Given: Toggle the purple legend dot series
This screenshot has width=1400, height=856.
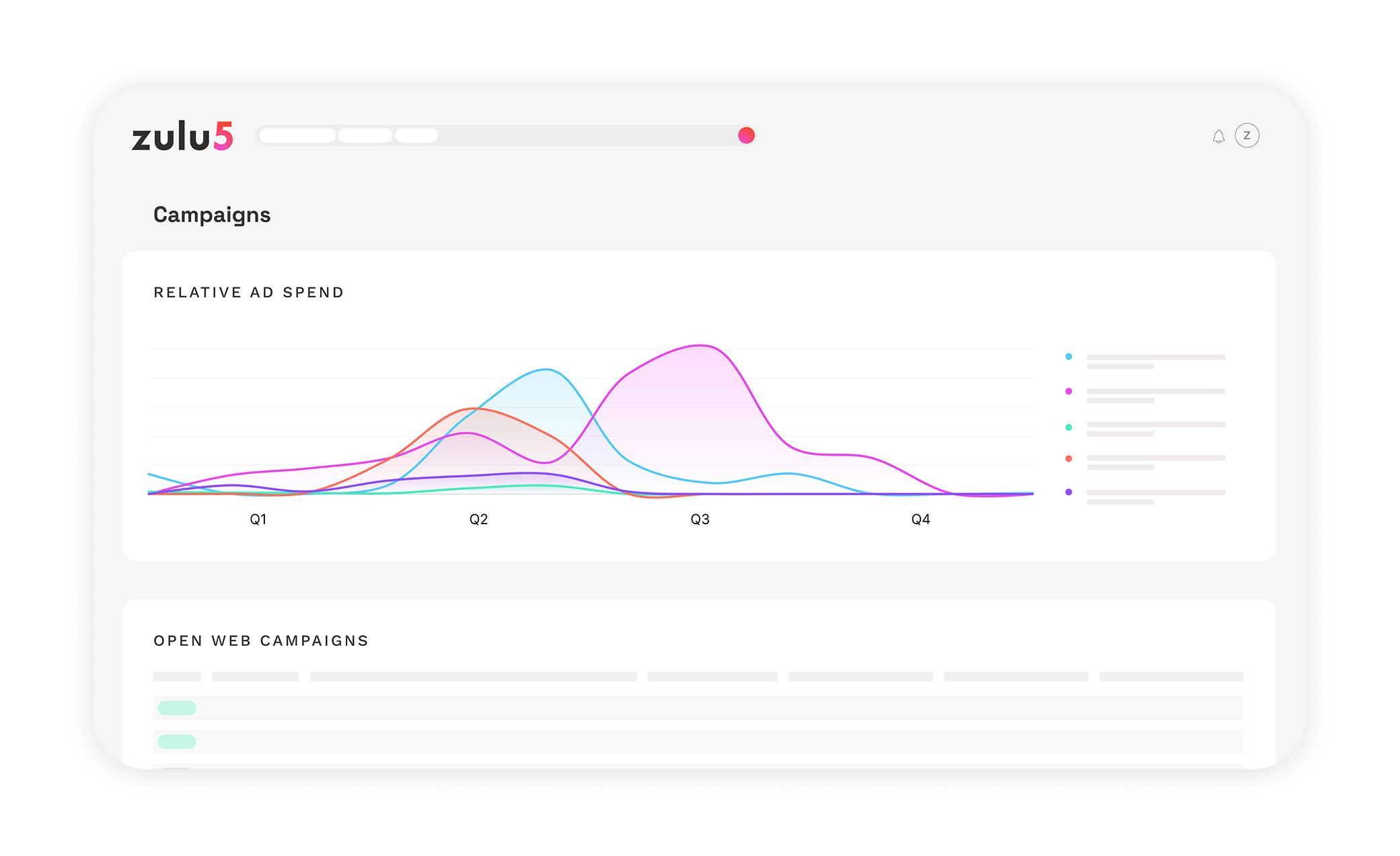Looking at the screenshot, I should click(1068, 492).
